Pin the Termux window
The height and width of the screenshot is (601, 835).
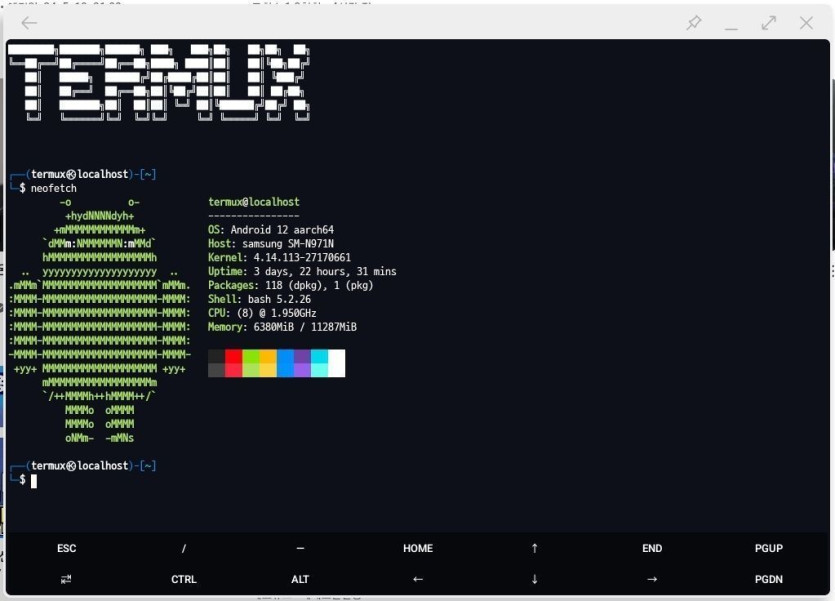(x=694, y=22)
